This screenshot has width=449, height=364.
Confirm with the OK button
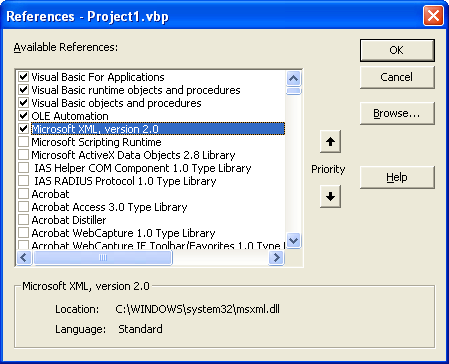click(x=397, y=50)
